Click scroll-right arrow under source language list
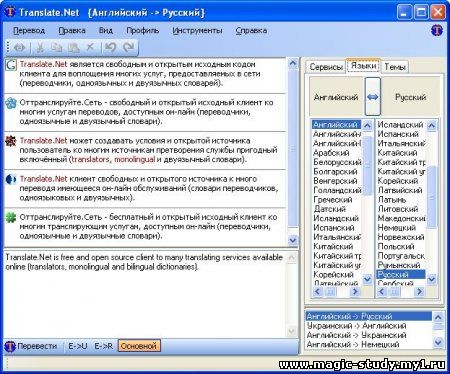The height and width of the screenshot is (374, 450). pyautogui.click(x=355, y=292)
